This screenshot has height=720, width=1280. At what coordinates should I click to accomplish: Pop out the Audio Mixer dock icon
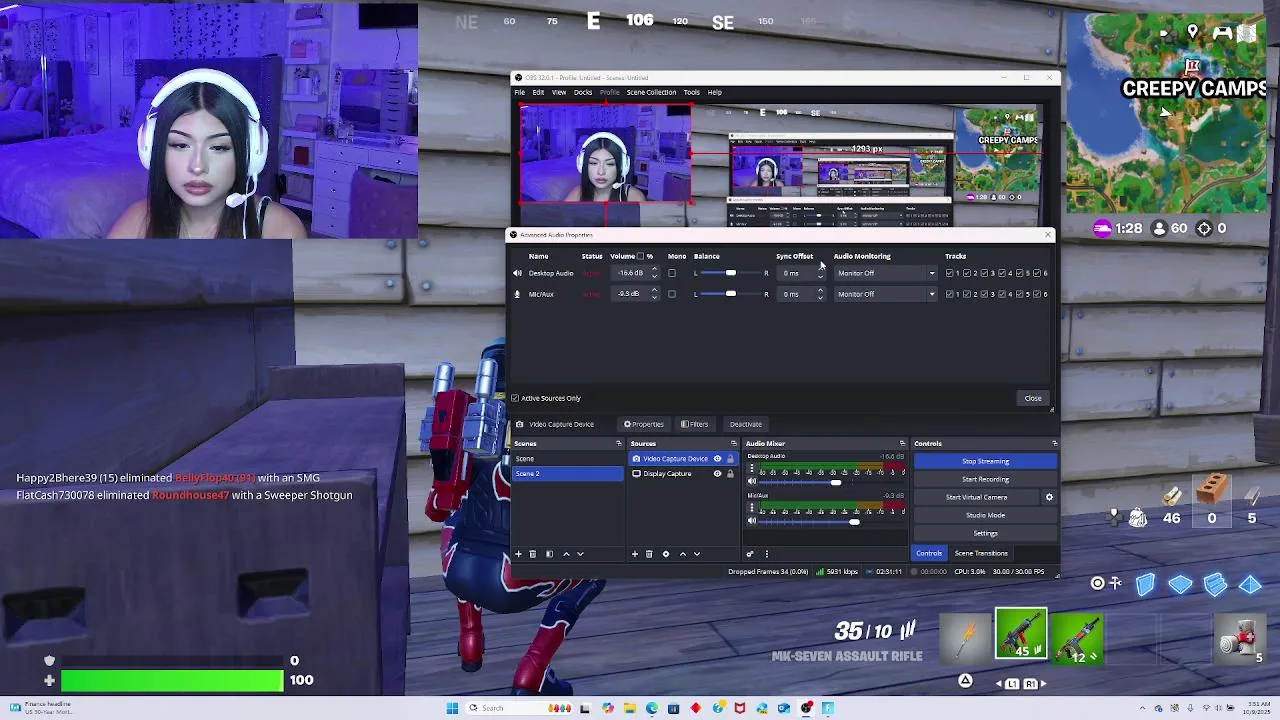click(902, 444)
